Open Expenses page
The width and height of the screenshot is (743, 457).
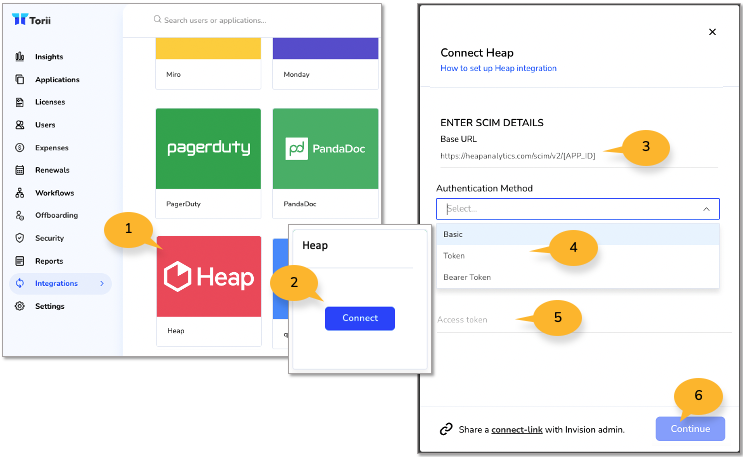[x=52, y=147]
